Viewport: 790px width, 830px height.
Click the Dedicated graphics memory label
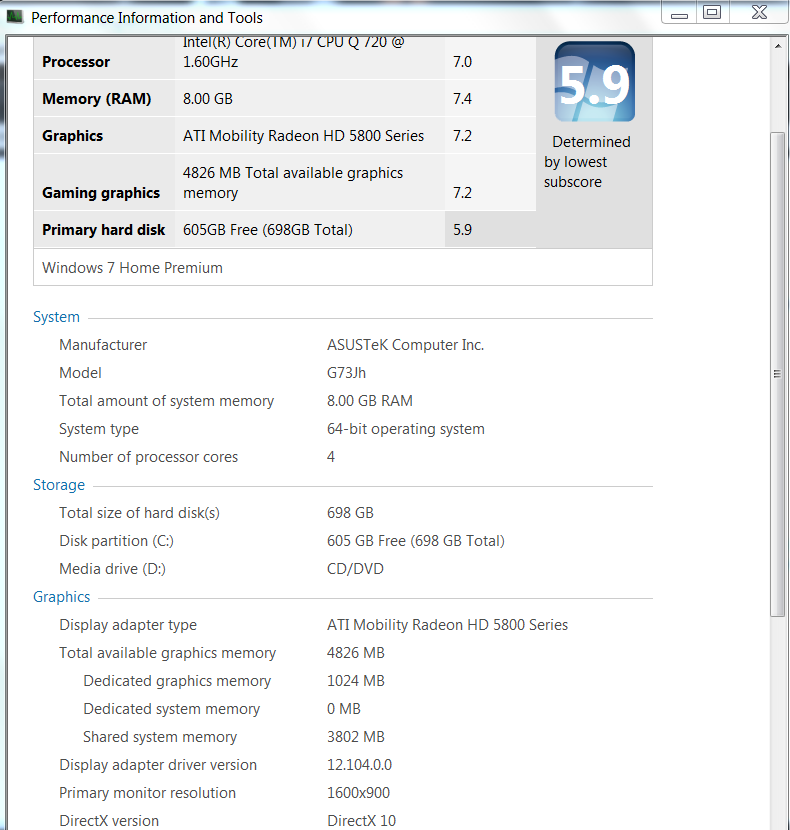point(177,681)
